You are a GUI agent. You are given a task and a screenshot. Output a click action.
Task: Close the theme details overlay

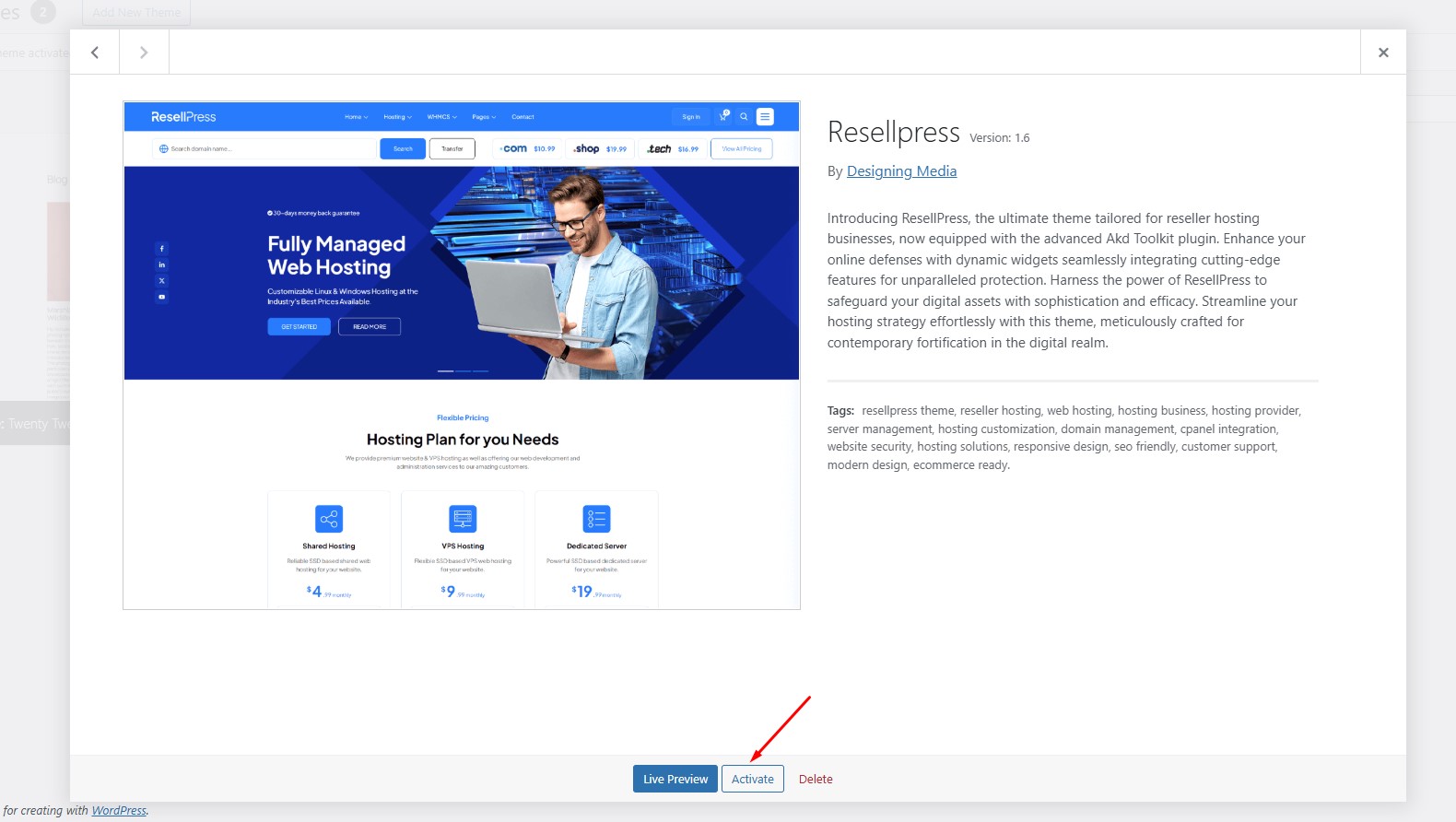1382,53
